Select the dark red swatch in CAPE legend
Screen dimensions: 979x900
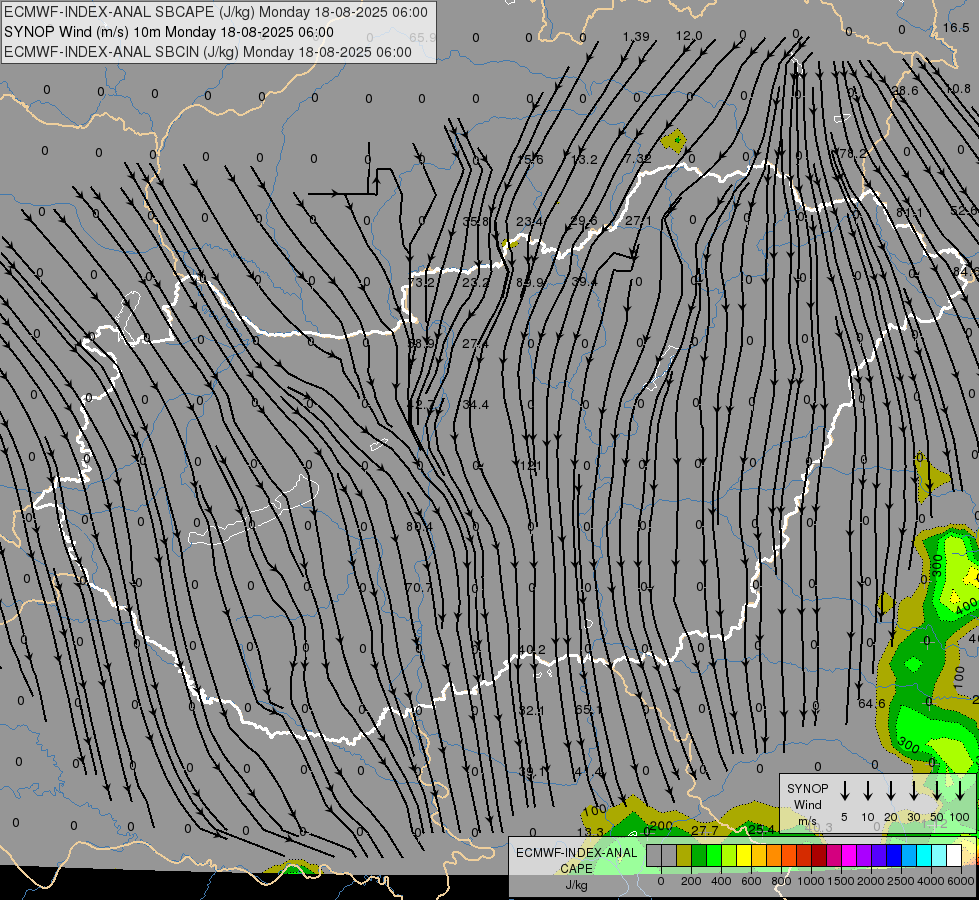[x=819, y=856]
